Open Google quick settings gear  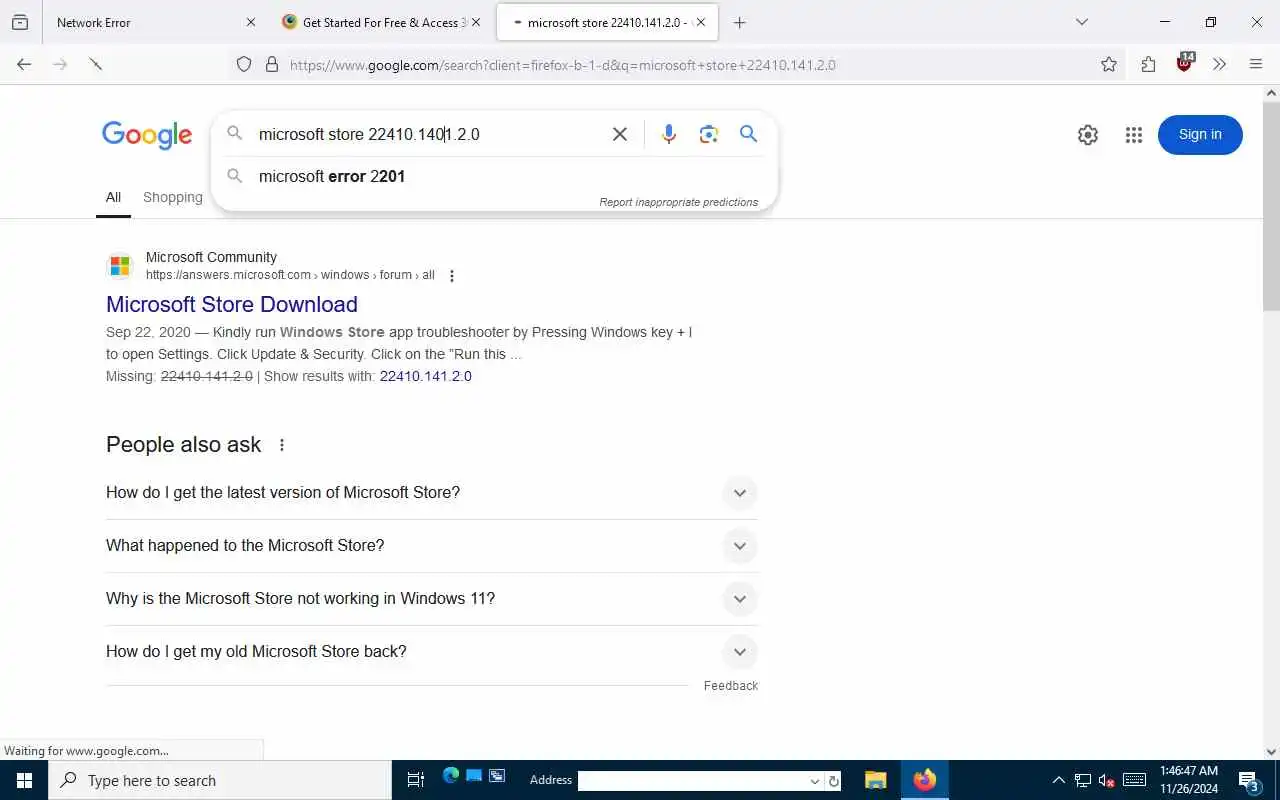coord(1088,135)
